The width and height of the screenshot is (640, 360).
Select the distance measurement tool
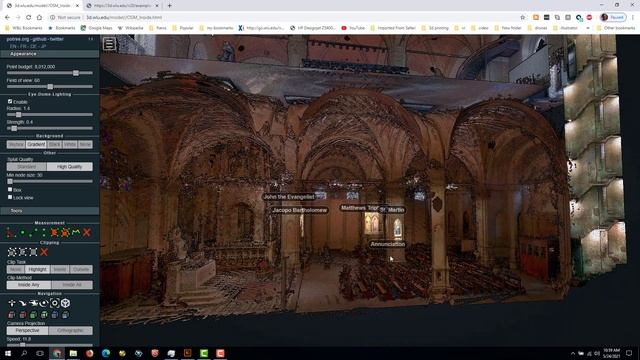tap(33, 233)
